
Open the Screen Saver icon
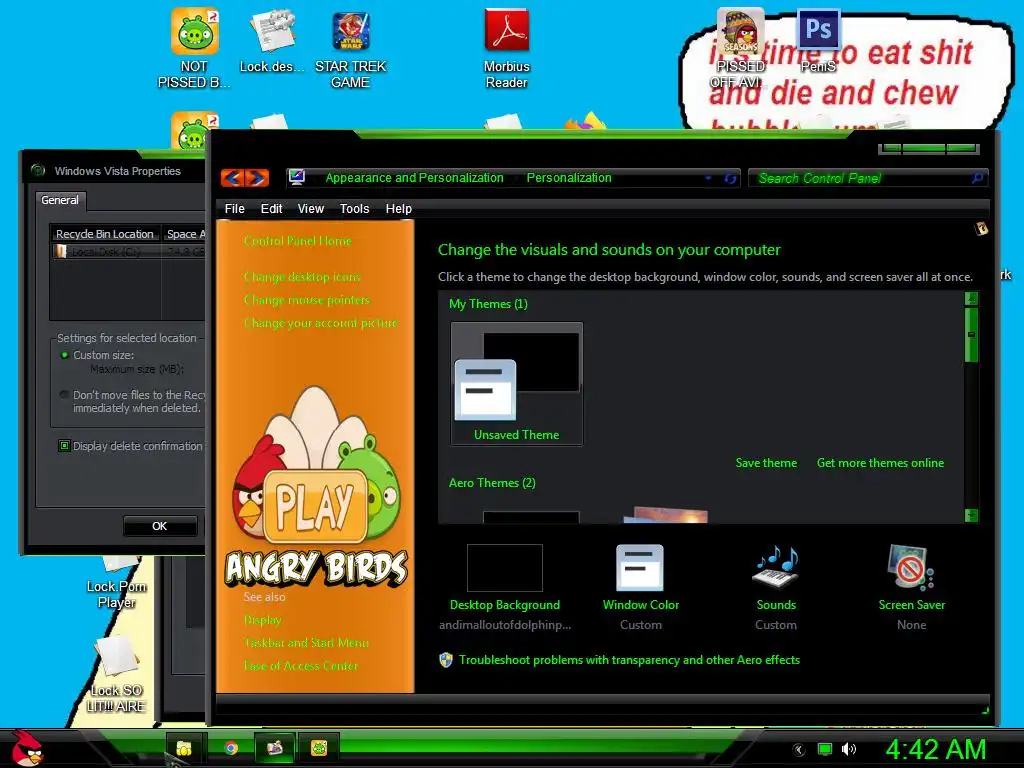click(x=911, y=568)
